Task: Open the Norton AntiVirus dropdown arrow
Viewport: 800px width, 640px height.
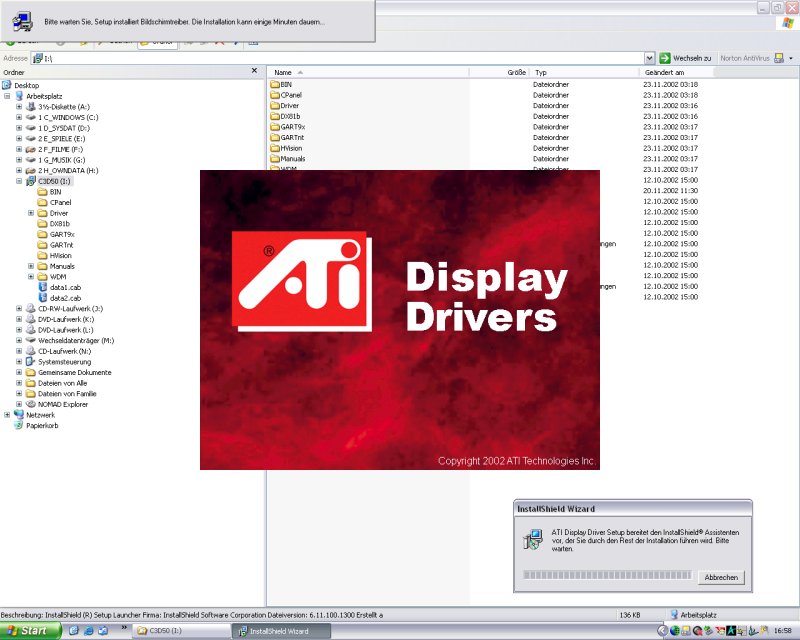Action: [791, 58]
